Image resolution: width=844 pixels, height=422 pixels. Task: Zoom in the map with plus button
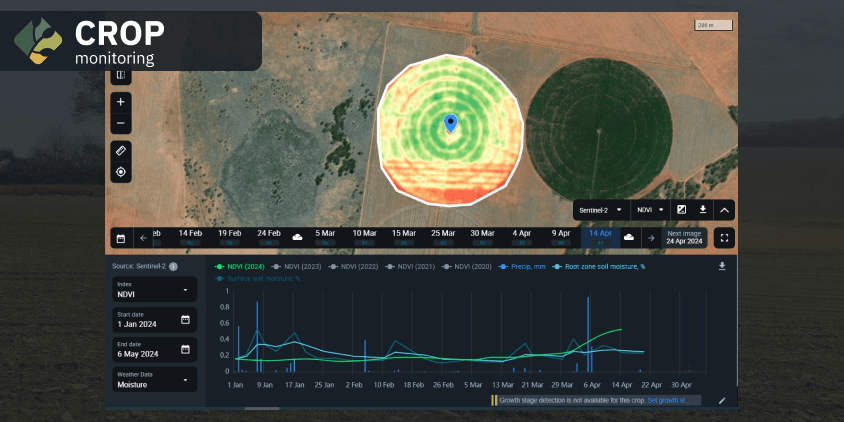[121, 102]
